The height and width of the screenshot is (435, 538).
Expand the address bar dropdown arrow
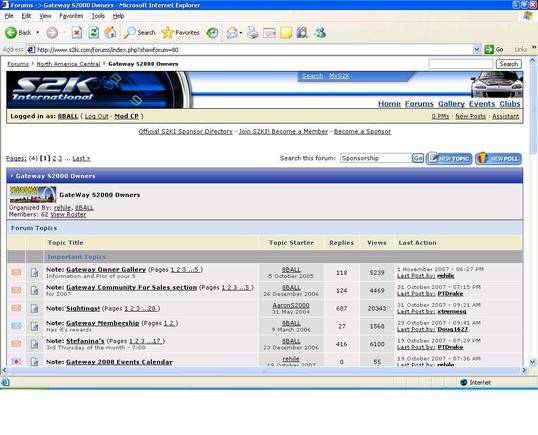476,49
